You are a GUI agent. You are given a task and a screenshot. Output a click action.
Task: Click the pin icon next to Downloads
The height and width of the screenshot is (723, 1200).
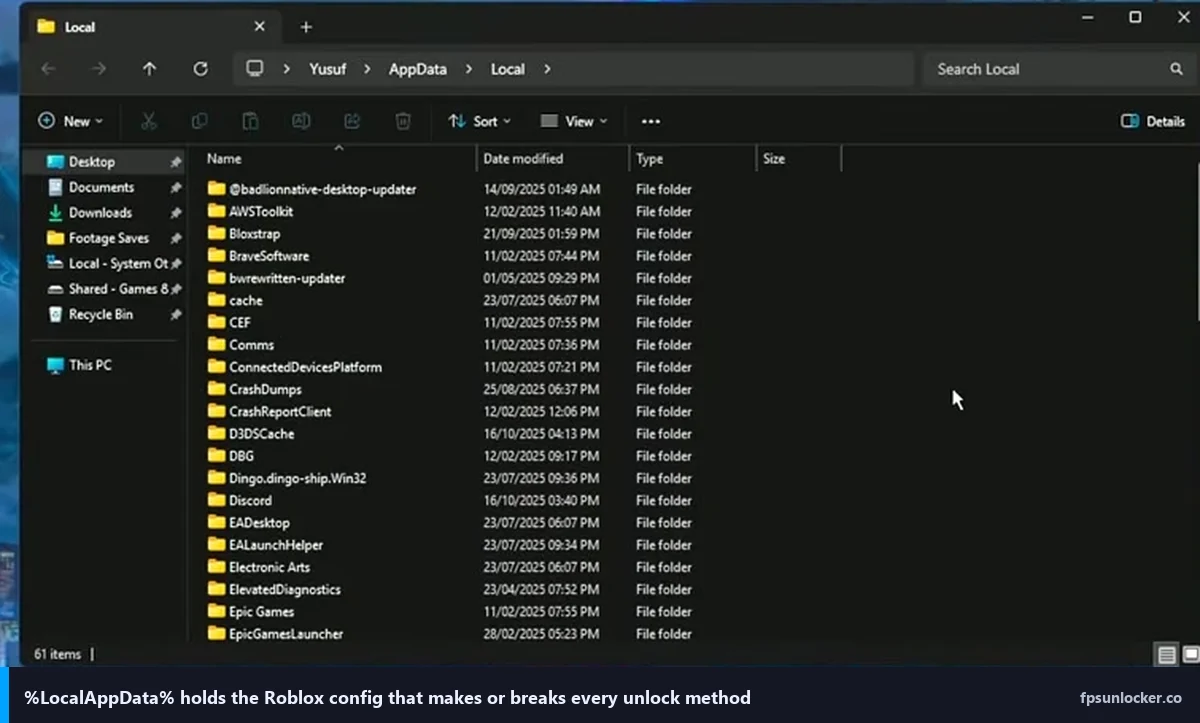point(176,213)
